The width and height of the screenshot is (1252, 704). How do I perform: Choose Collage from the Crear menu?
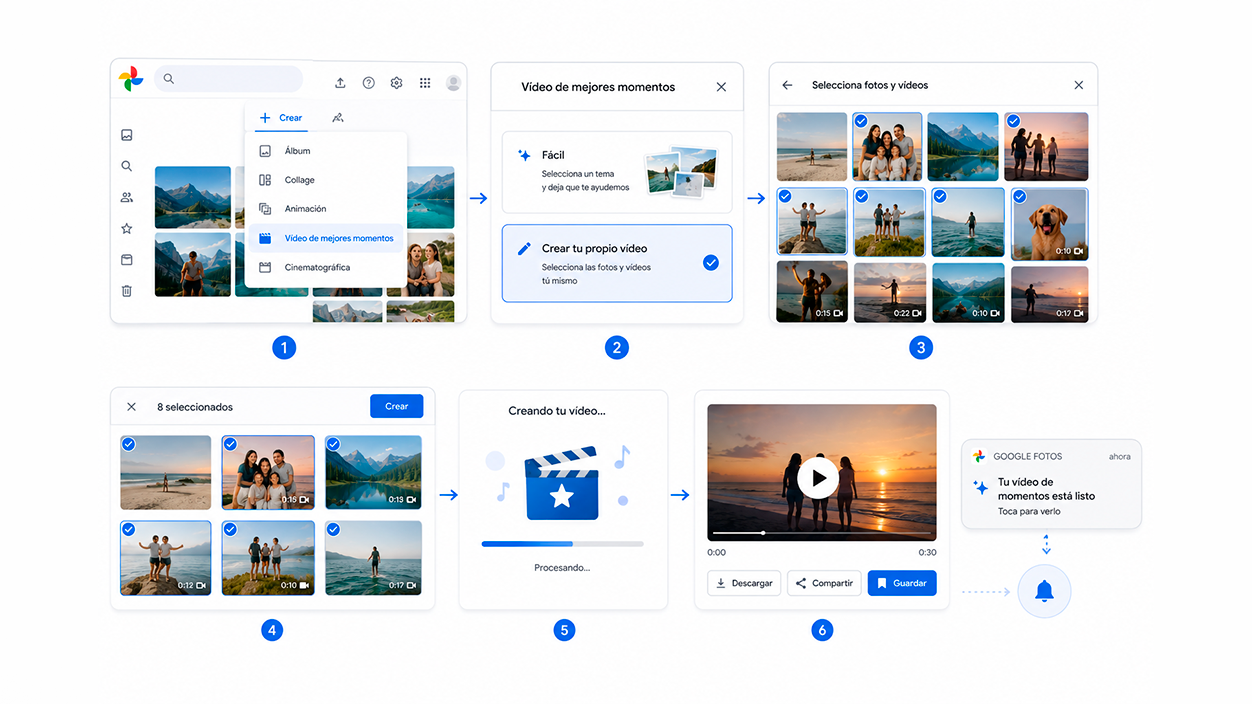(x=326, y=180)
